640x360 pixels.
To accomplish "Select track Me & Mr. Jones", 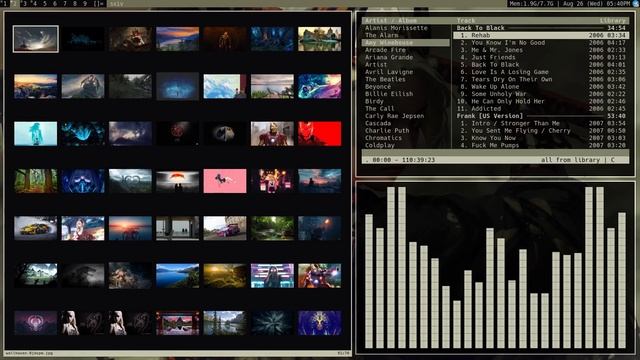I will [541, 50].
